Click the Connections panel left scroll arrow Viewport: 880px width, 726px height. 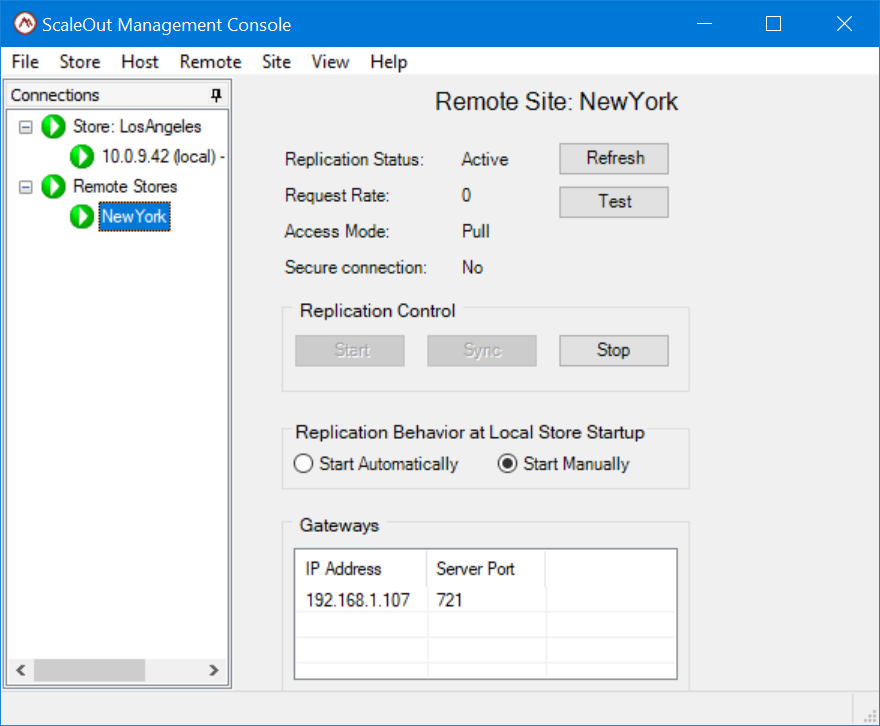[21, 670]
